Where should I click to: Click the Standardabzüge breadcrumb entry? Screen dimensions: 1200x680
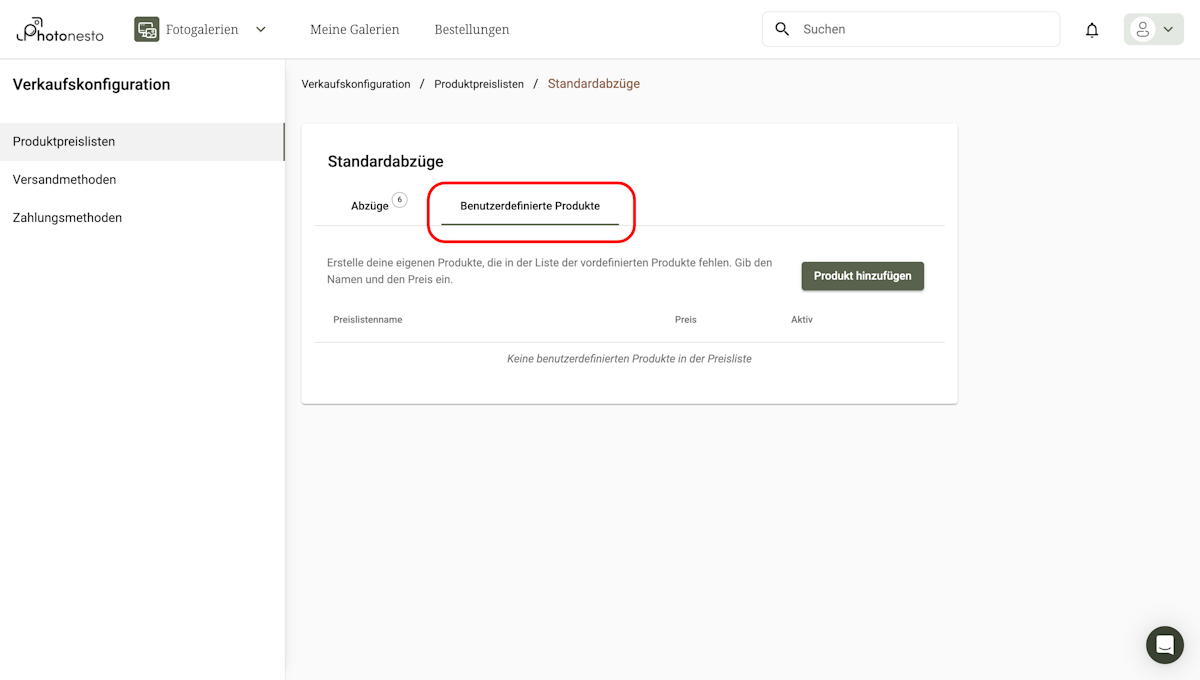[x=593, y=84]
